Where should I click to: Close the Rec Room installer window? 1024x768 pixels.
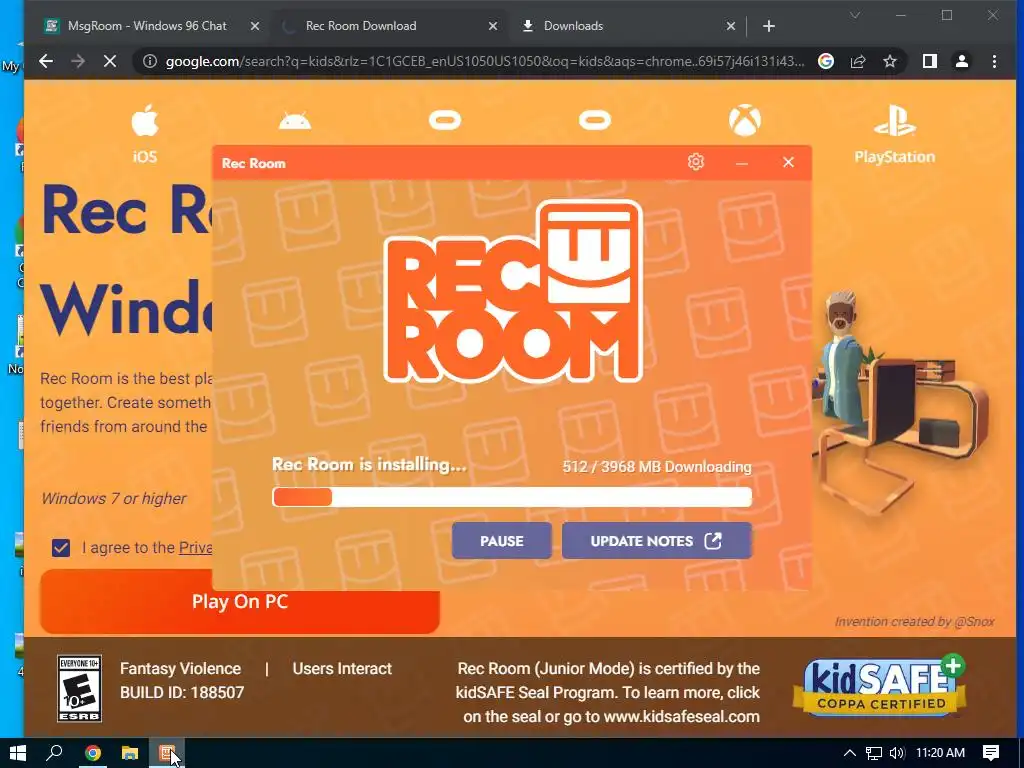coord(788,162)
